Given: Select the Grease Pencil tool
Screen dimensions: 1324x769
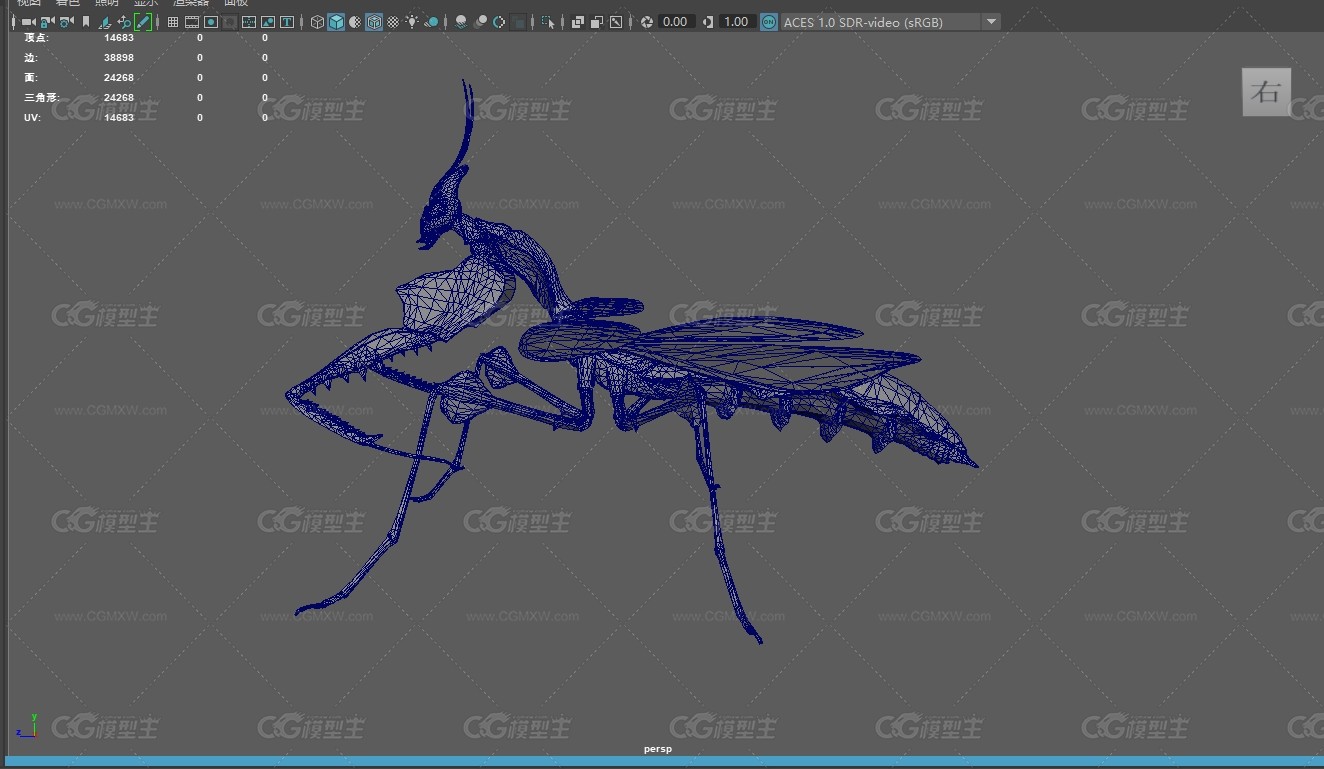Looking at the screenshot, I should tap(143, 21).
